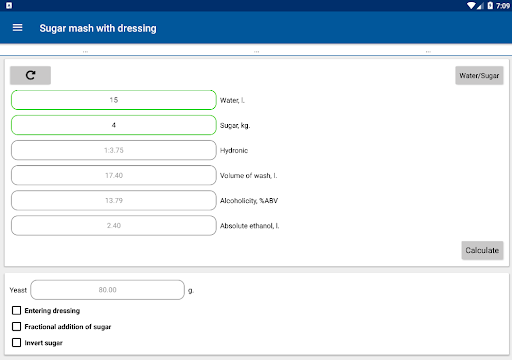This screenshot has width=512, height=360.
Task: Click the refresh reset button
Action: [30, 75]
